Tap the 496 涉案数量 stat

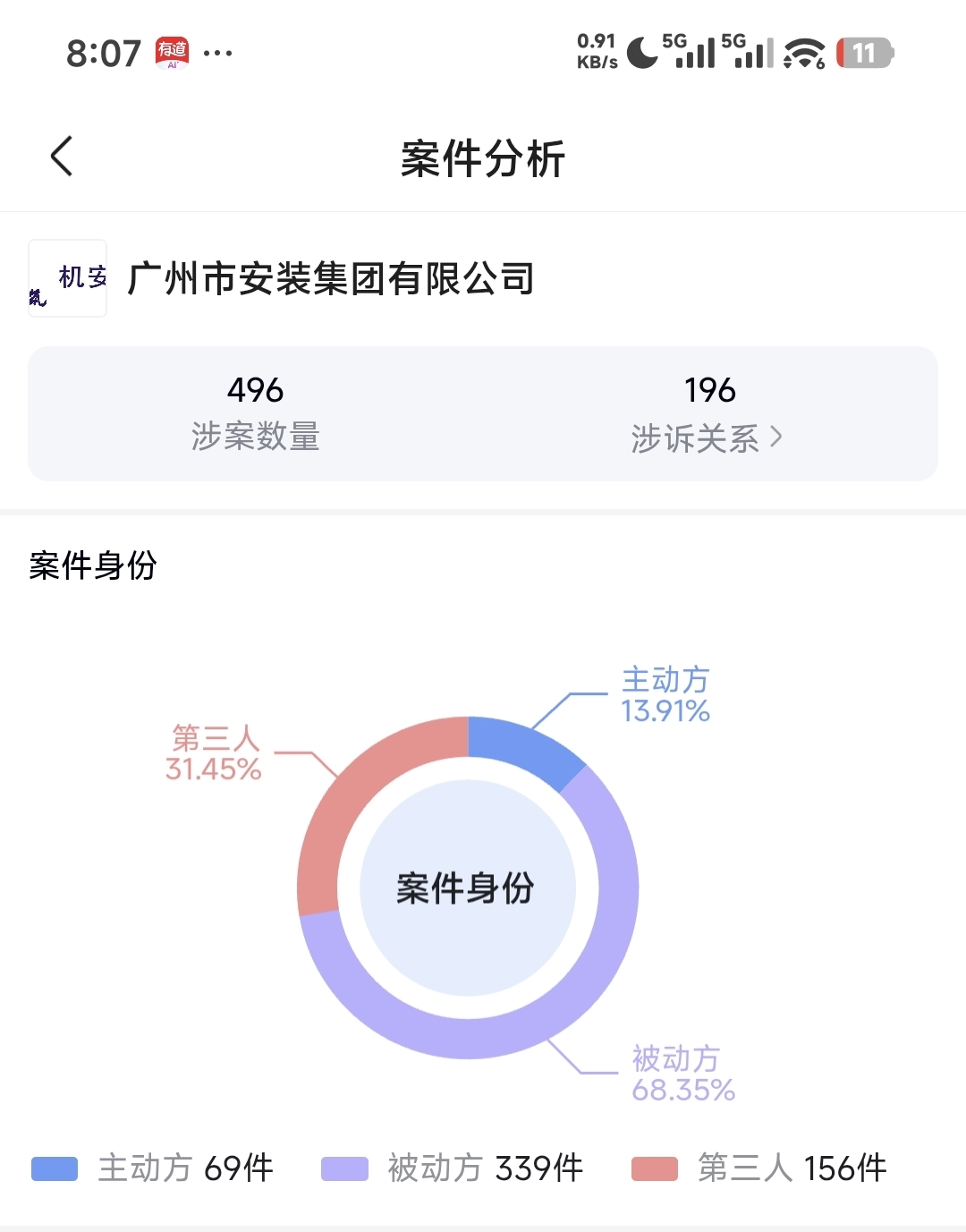pos(255,413)
